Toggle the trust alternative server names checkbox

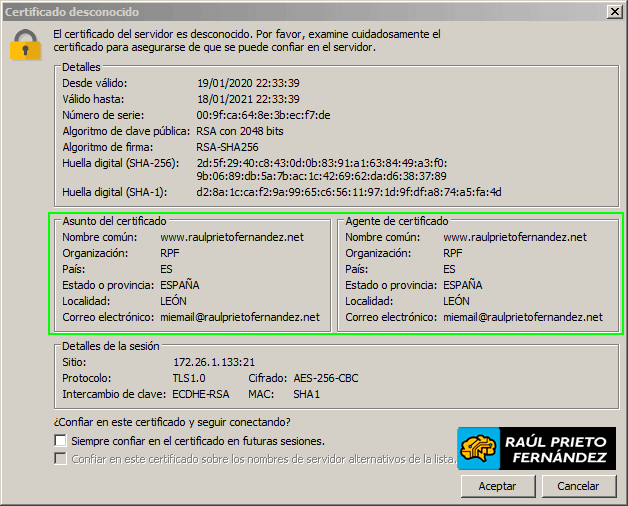[x=61, y=459]
